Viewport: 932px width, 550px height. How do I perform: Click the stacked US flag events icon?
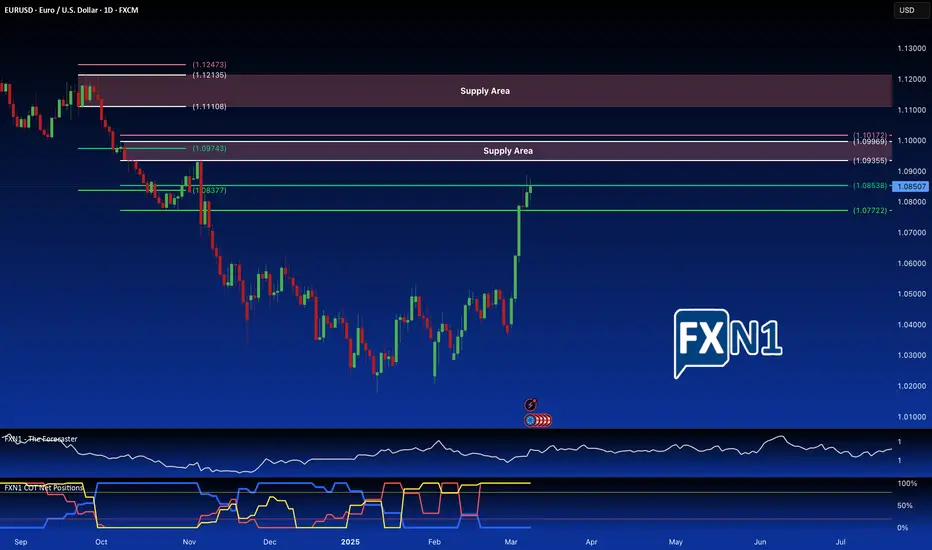(544, 420)
